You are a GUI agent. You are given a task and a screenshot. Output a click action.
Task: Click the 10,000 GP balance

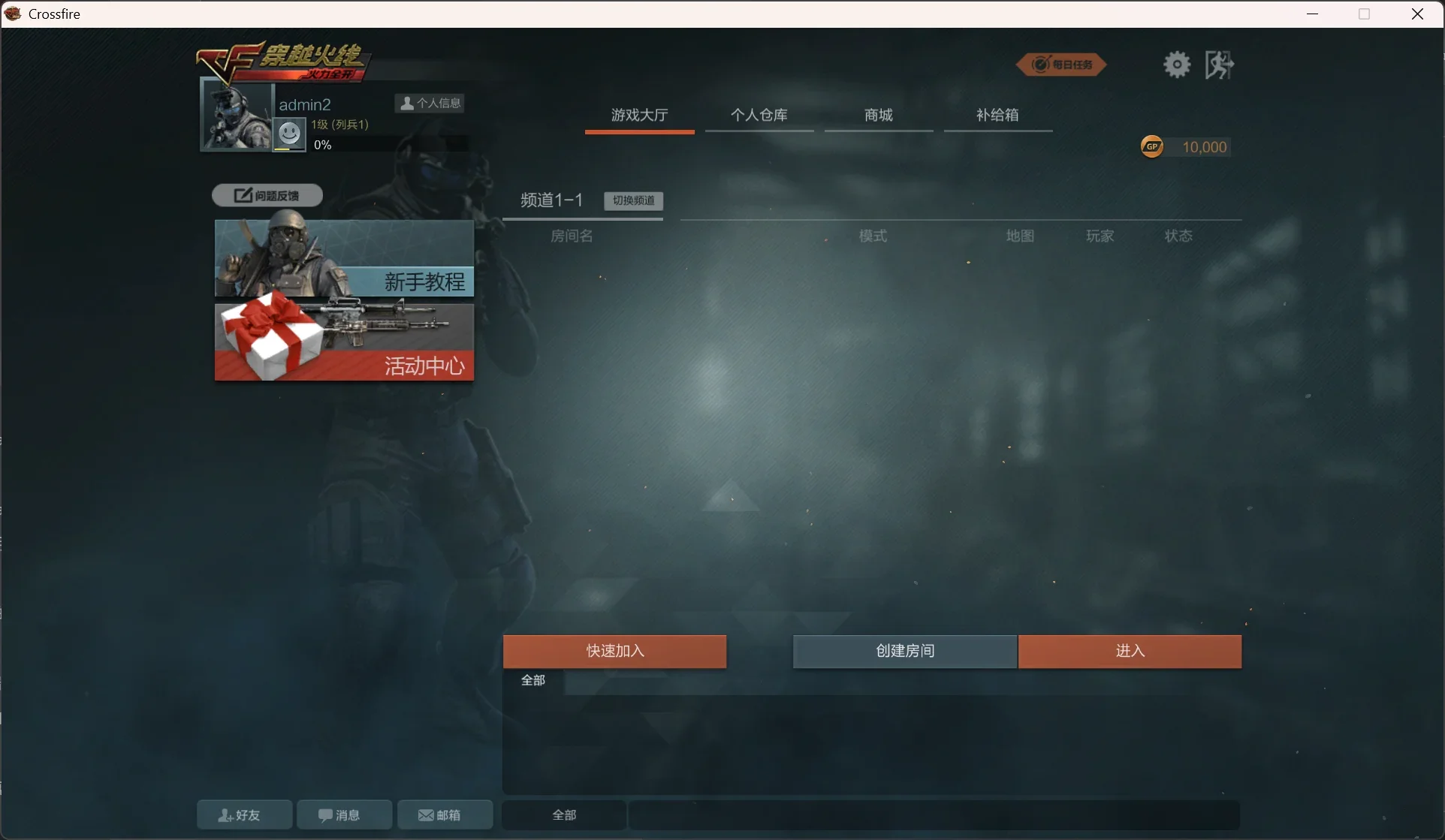1204,147
